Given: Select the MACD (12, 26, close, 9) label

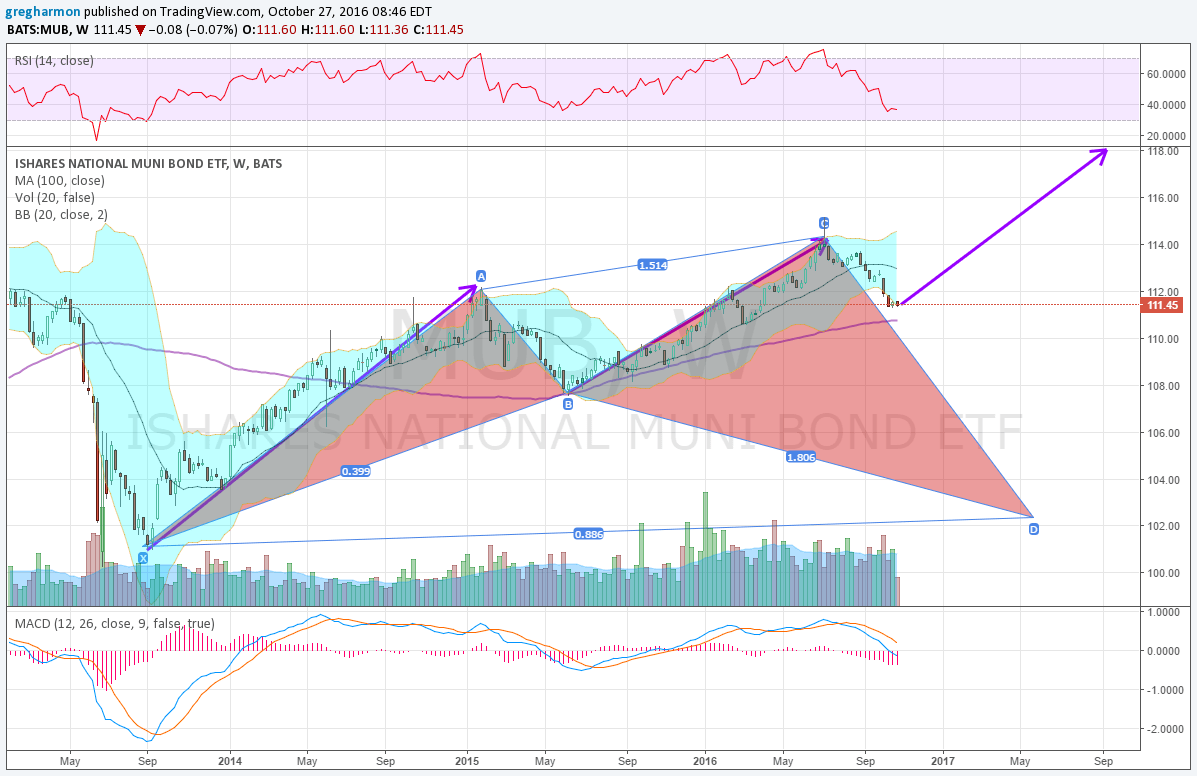Looking at the screenshot, I should tap(115, 623).
